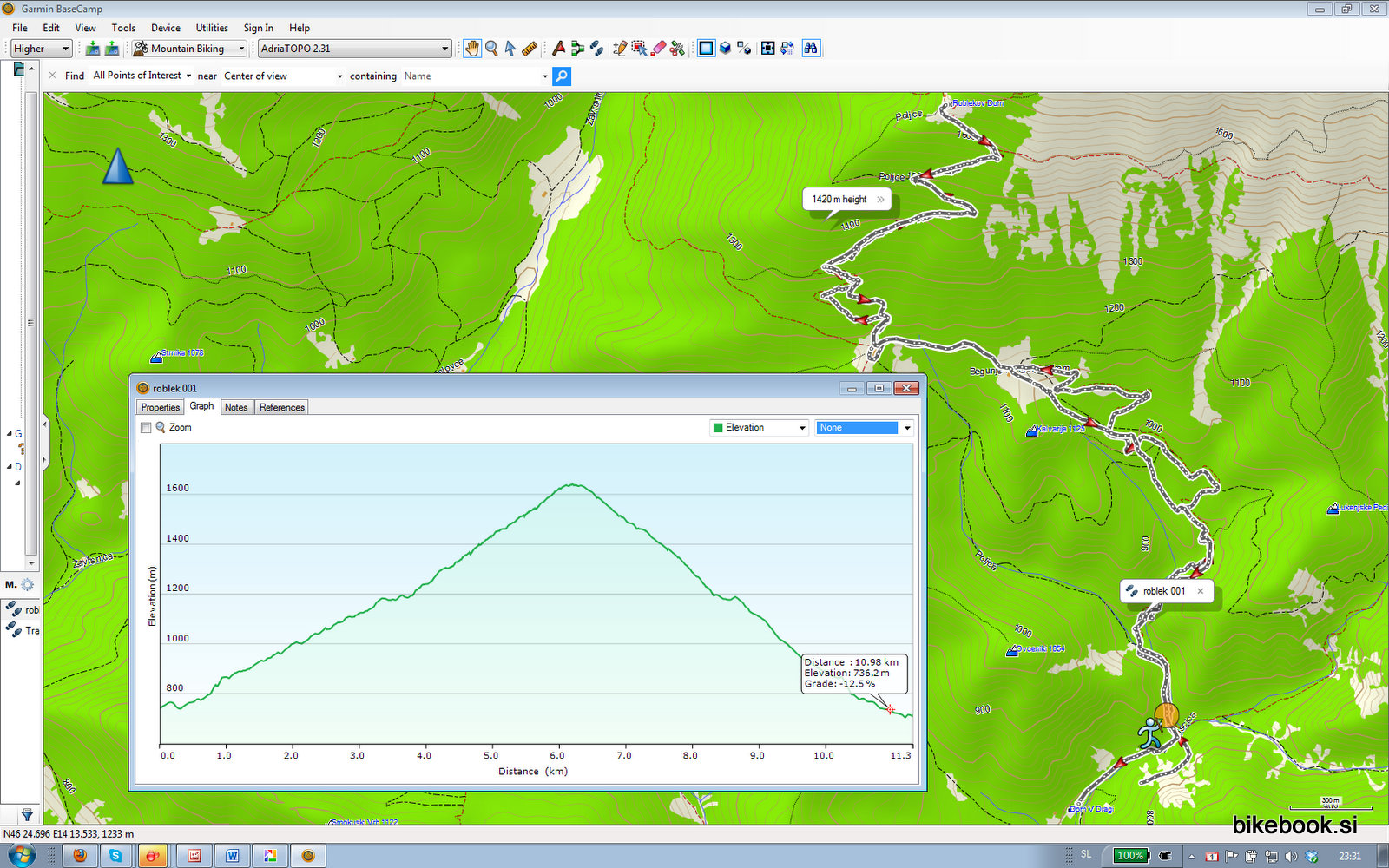This screenshot has width=1389, height=868.
Task: Open the File menu
Action: click(x=20, y=28)
